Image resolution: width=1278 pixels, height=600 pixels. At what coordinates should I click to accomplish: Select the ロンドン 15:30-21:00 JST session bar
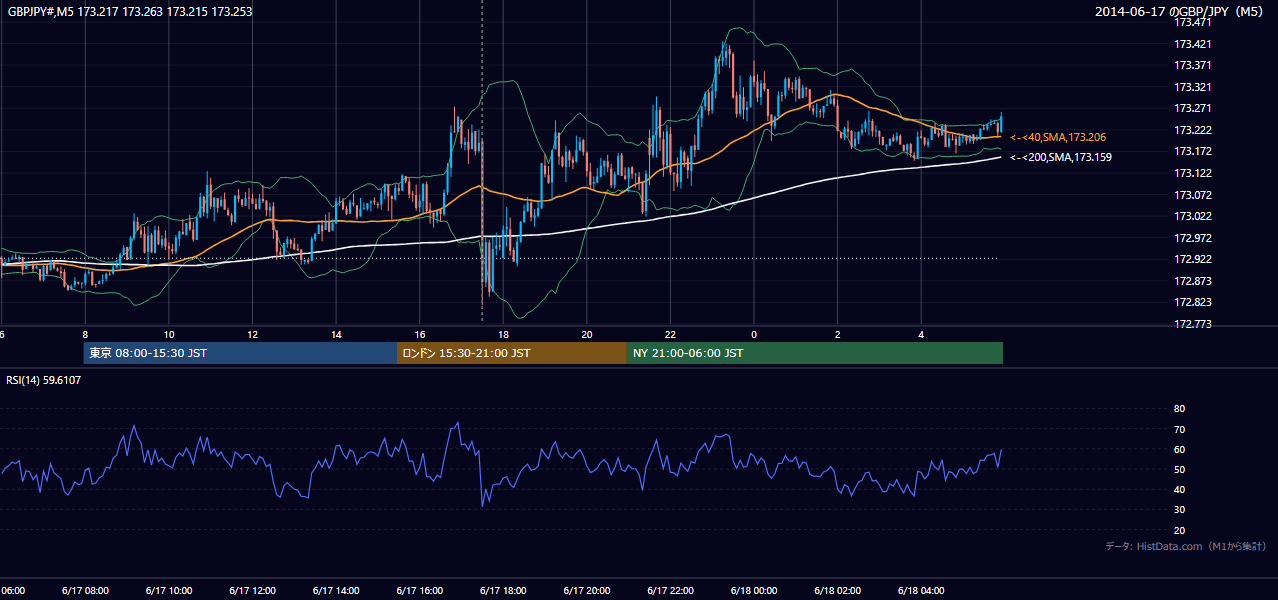point(512,353)
